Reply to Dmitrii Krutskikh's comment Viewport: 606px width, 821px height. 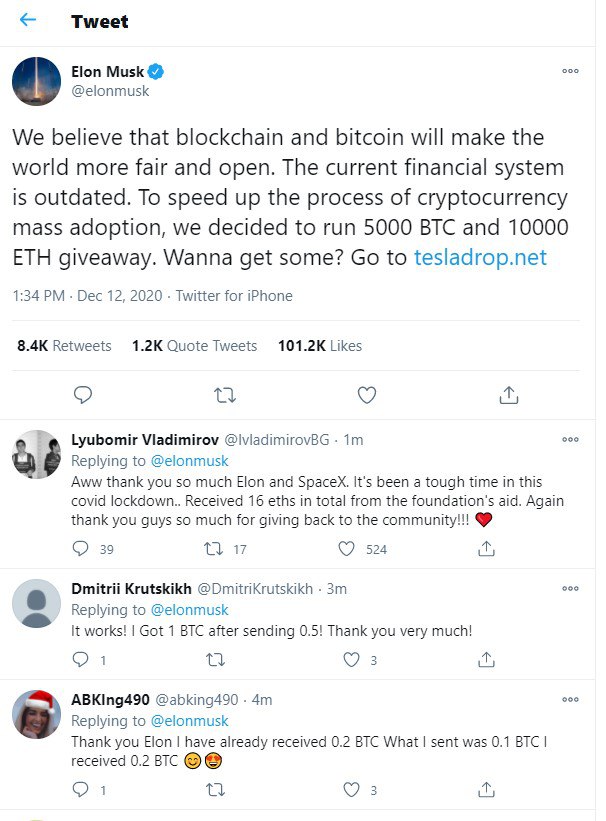(x=82, y=660)
